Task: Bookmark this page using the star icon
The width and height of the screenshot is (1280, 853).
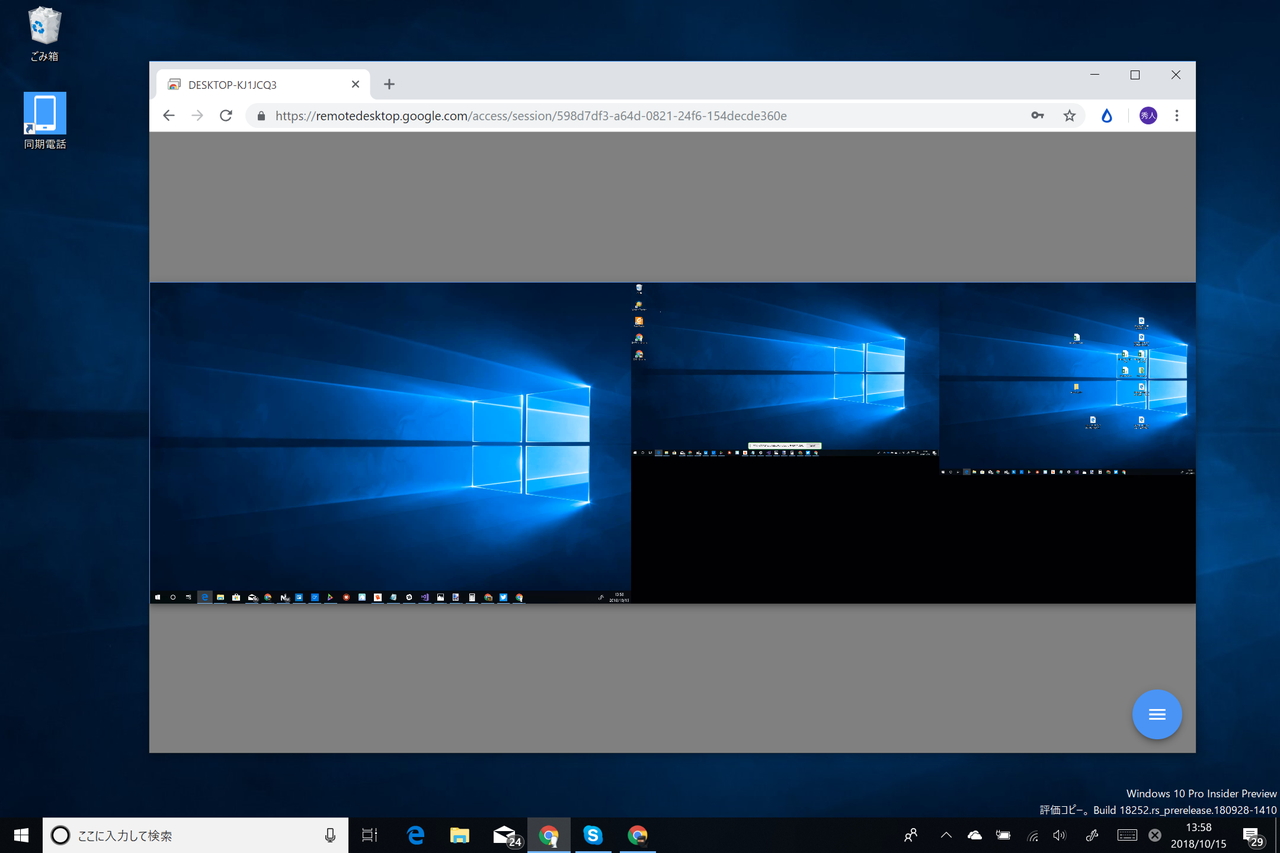Action: click(1070, 115)
